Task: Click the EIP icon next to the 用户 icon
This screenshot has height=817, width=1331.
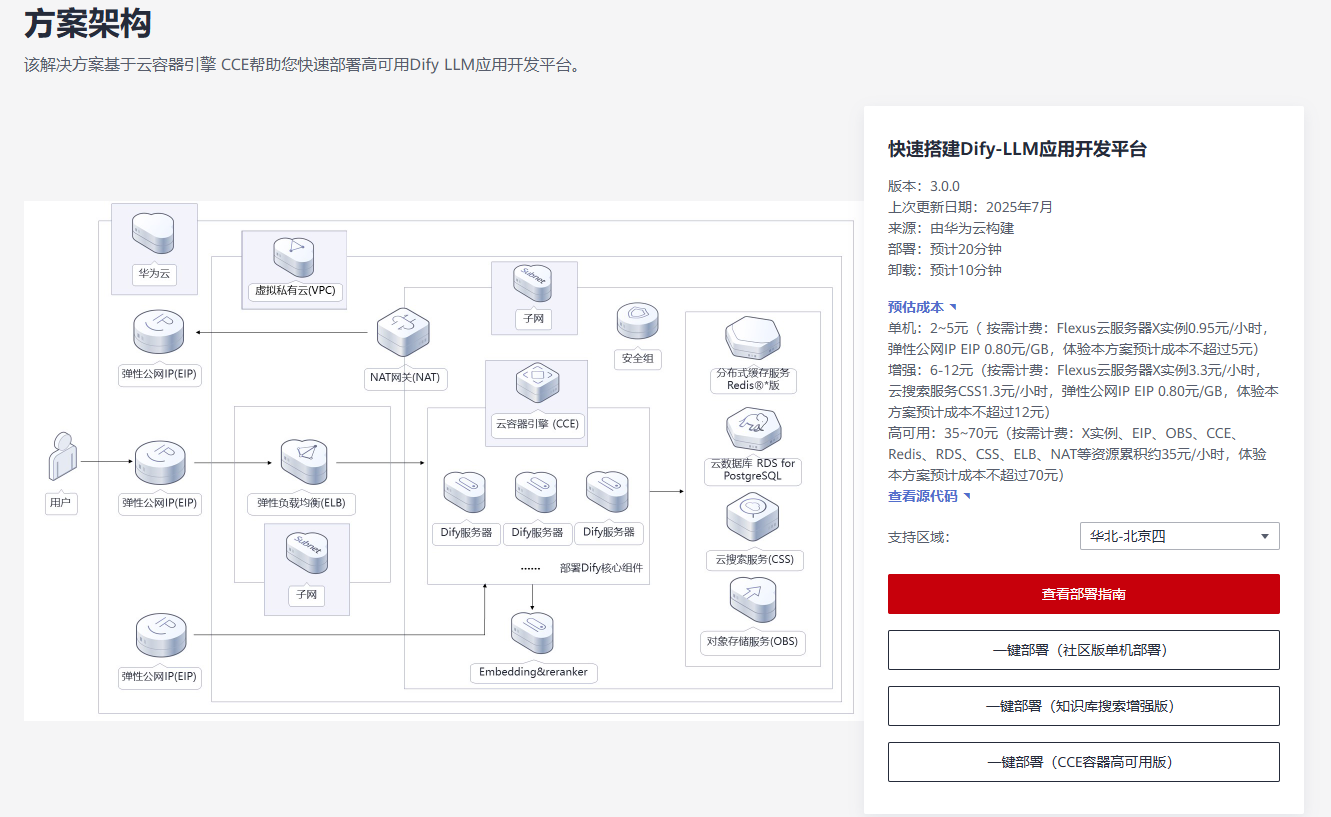Action: 160,465
